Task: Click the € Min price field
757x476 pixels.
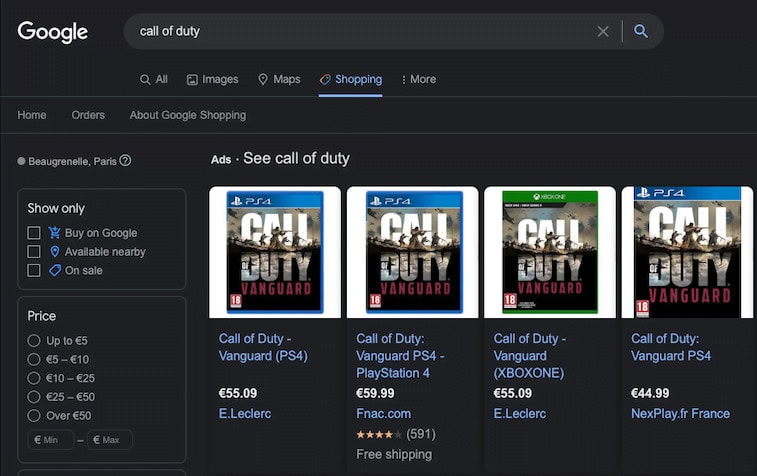Action: [51, 440]
